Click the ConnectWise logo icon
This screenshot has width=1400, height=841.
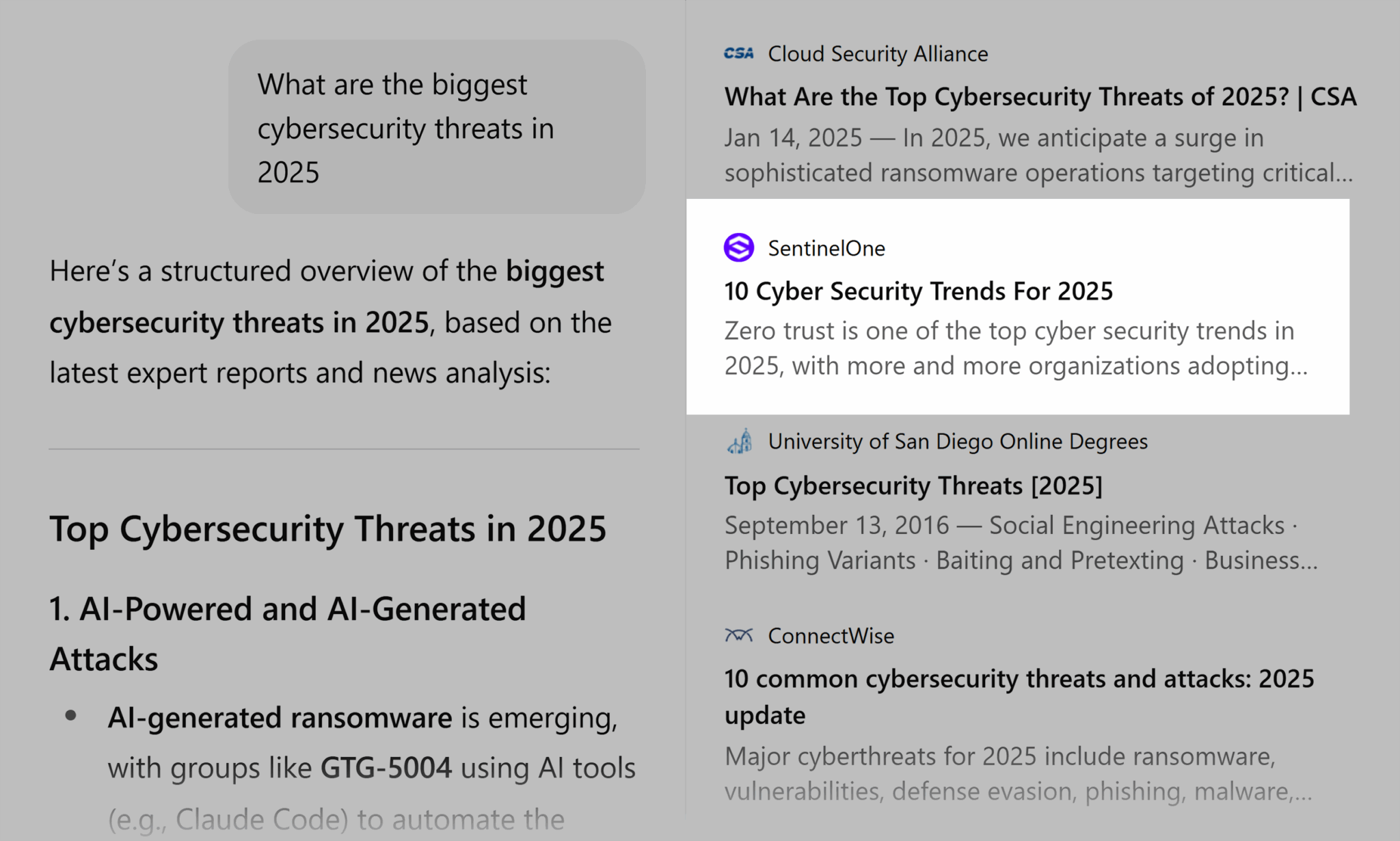click(x=738, y=635)
